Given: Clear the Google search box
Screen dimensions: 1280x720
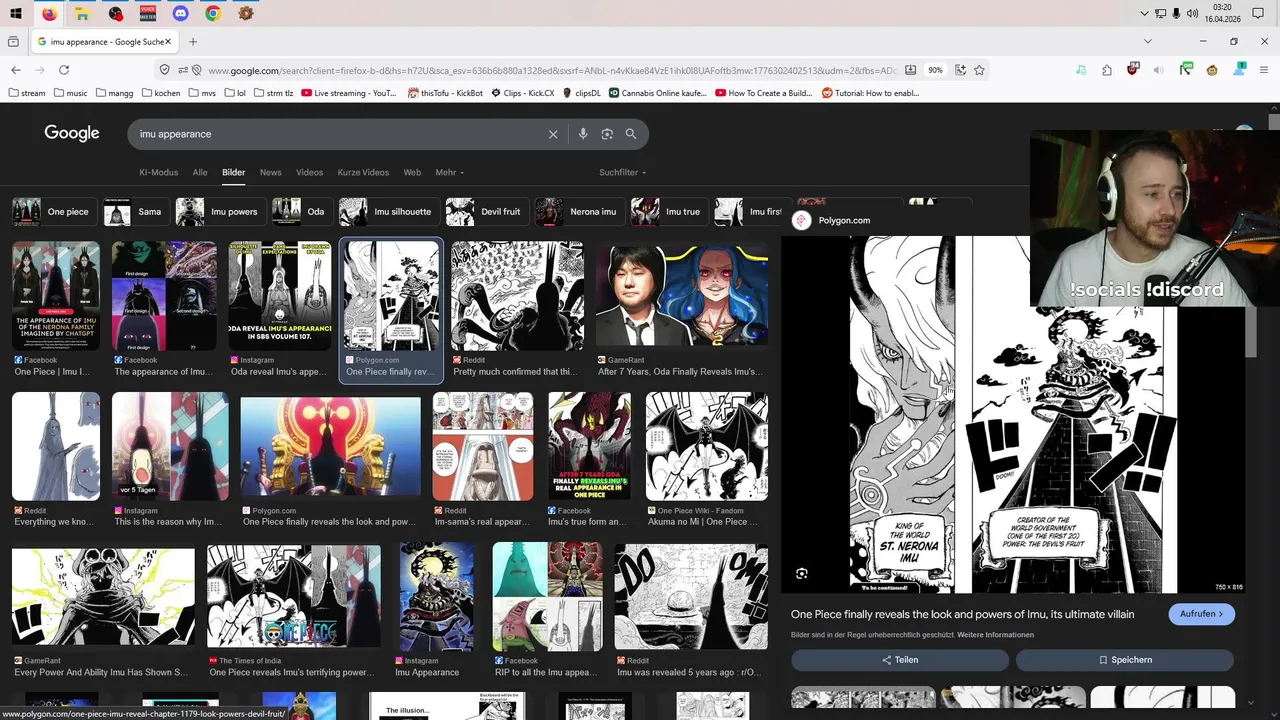Looking at the screenshot, I should [x=553, y=134].
